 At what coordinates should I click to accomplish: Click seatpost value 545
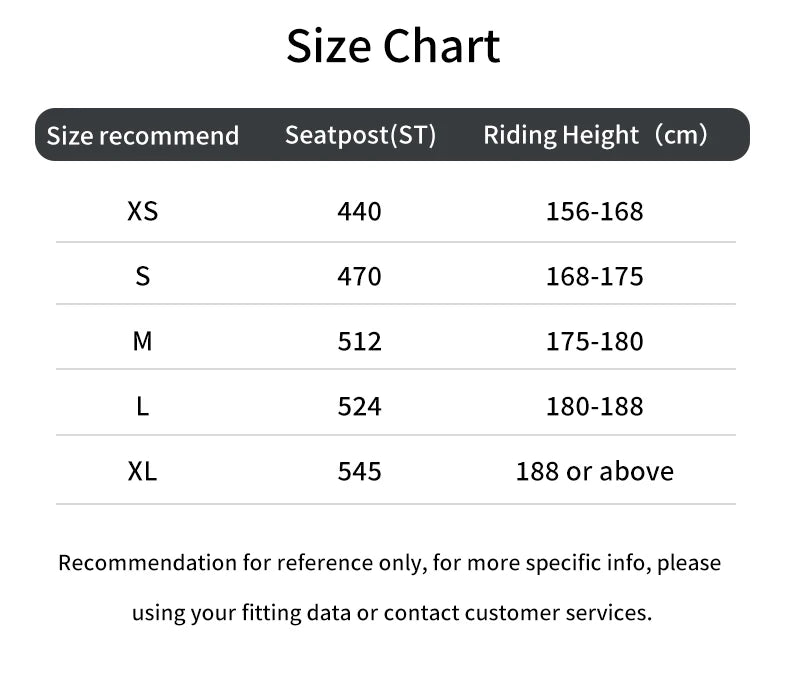click(360, 471)
